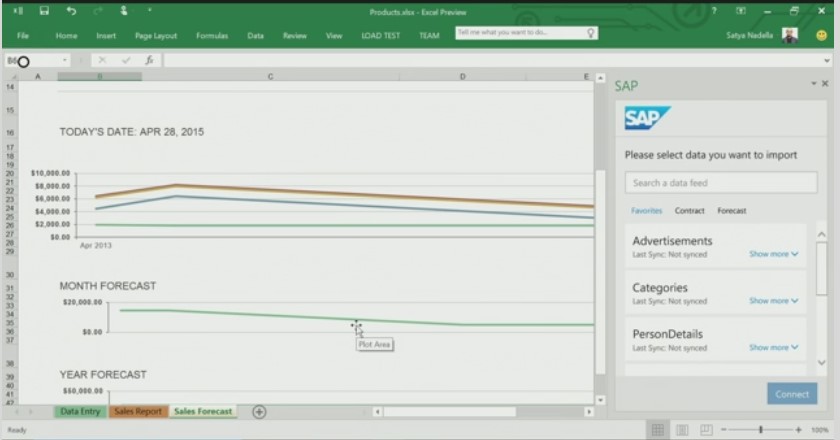Click the lightbulb icon in Tell me box
The height and width of the screenshot is (440, 840).
point(590,33)
